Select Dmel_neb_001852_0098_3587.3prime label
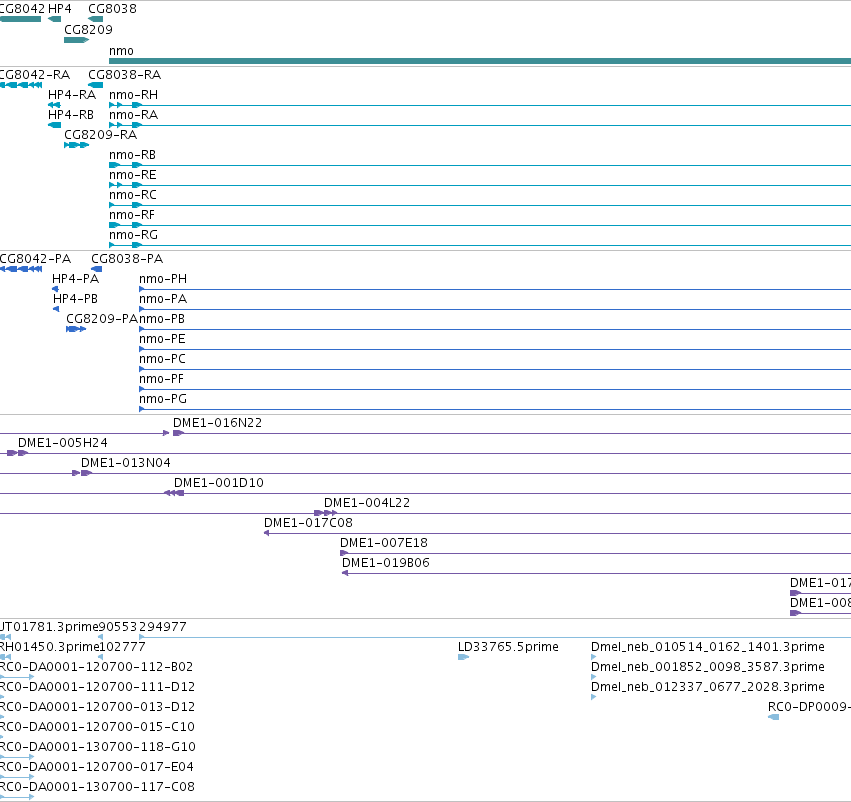Viewport: 851px width, 802px height. click(708, 667)
